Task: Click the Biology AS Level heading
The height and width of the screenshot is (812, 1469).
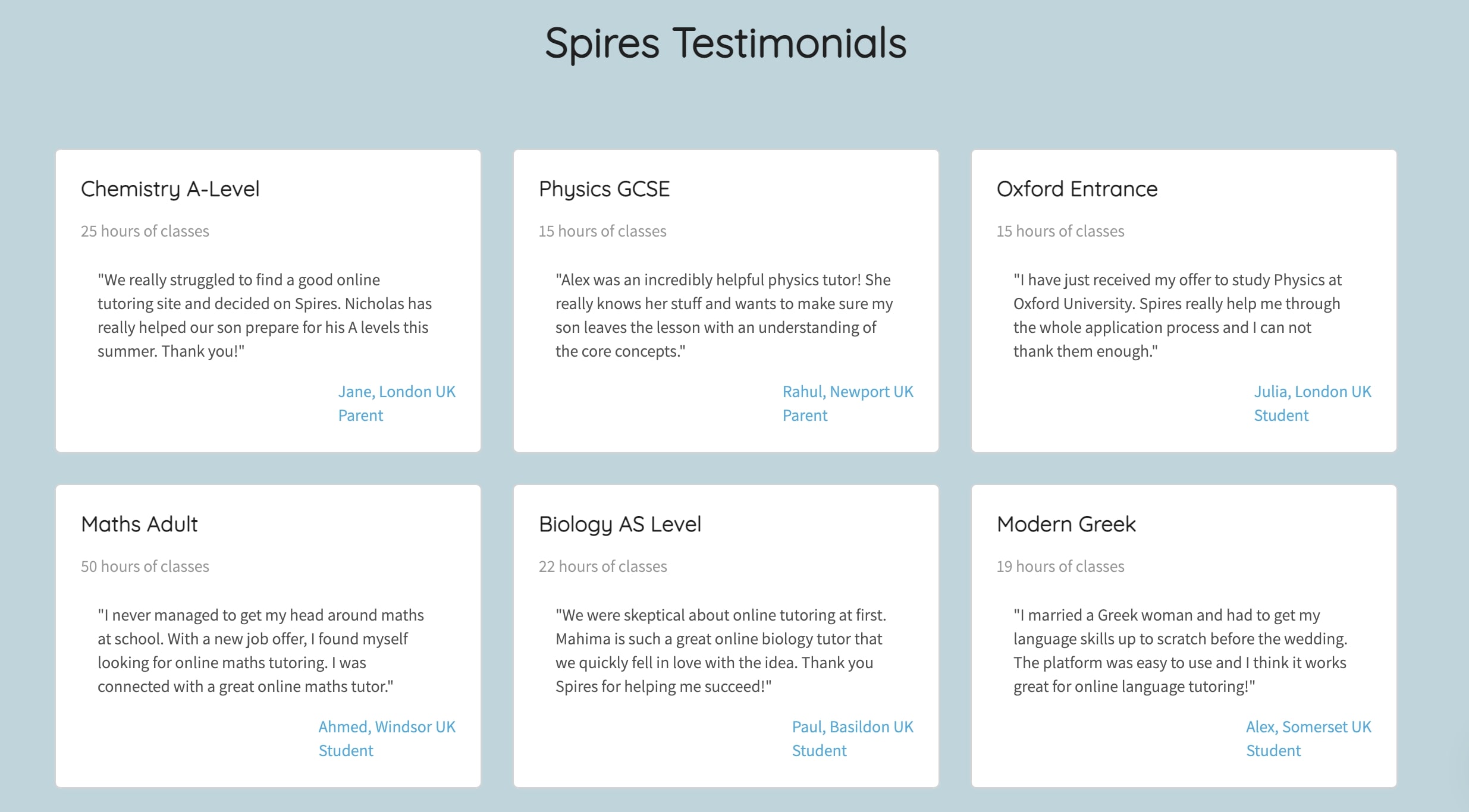Action: pos(620,524)
